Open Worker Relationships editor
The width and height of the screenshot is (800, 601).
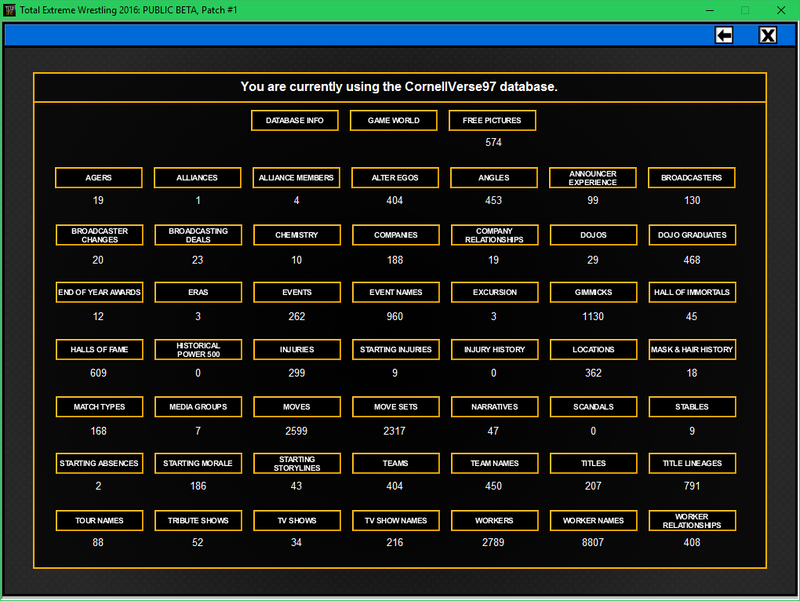click(x=692, y=520)
